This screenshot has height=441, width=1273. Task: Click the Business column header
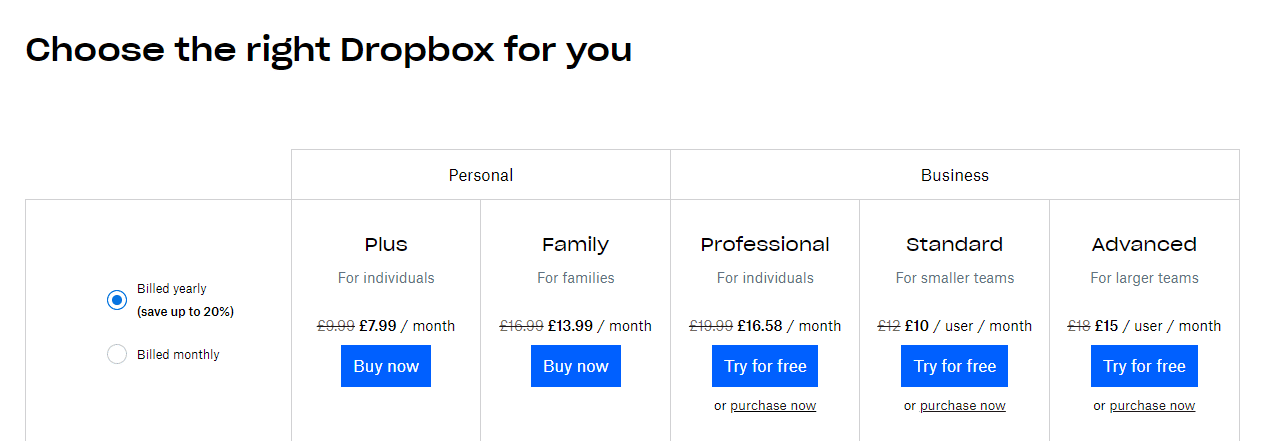[955, 175]
